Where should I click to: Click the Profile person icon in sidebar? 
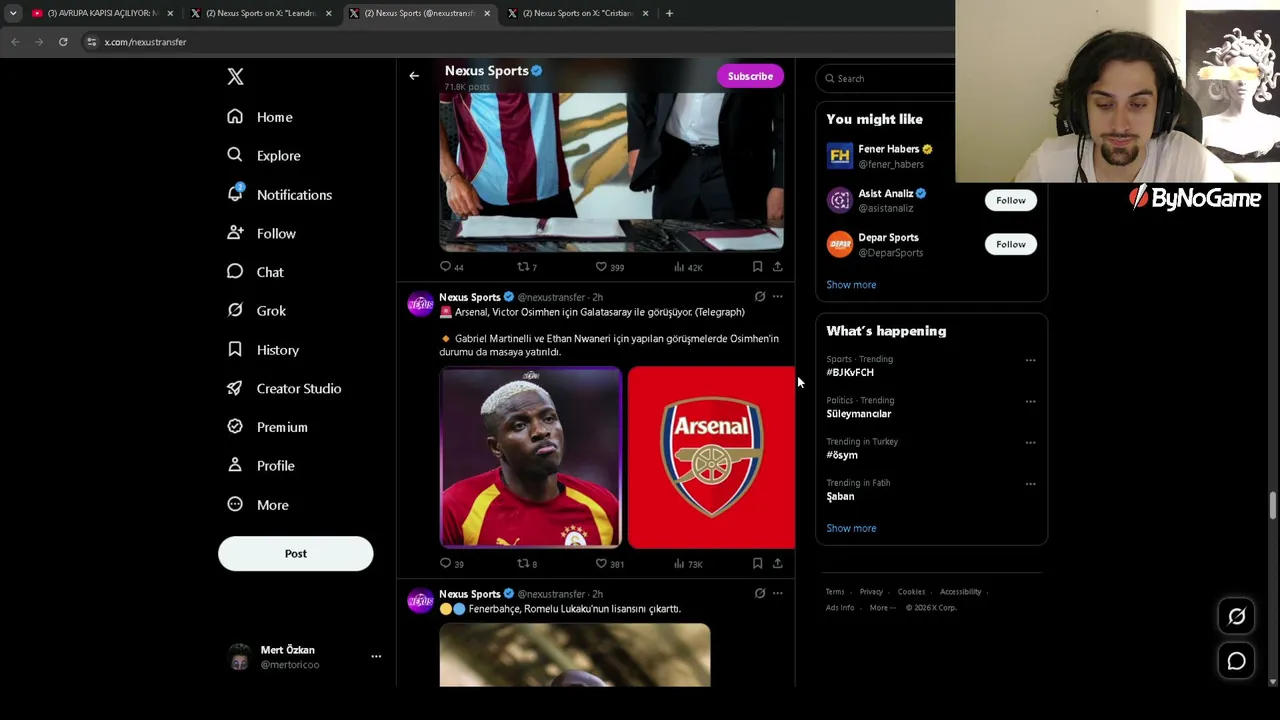tap(235, 465)
